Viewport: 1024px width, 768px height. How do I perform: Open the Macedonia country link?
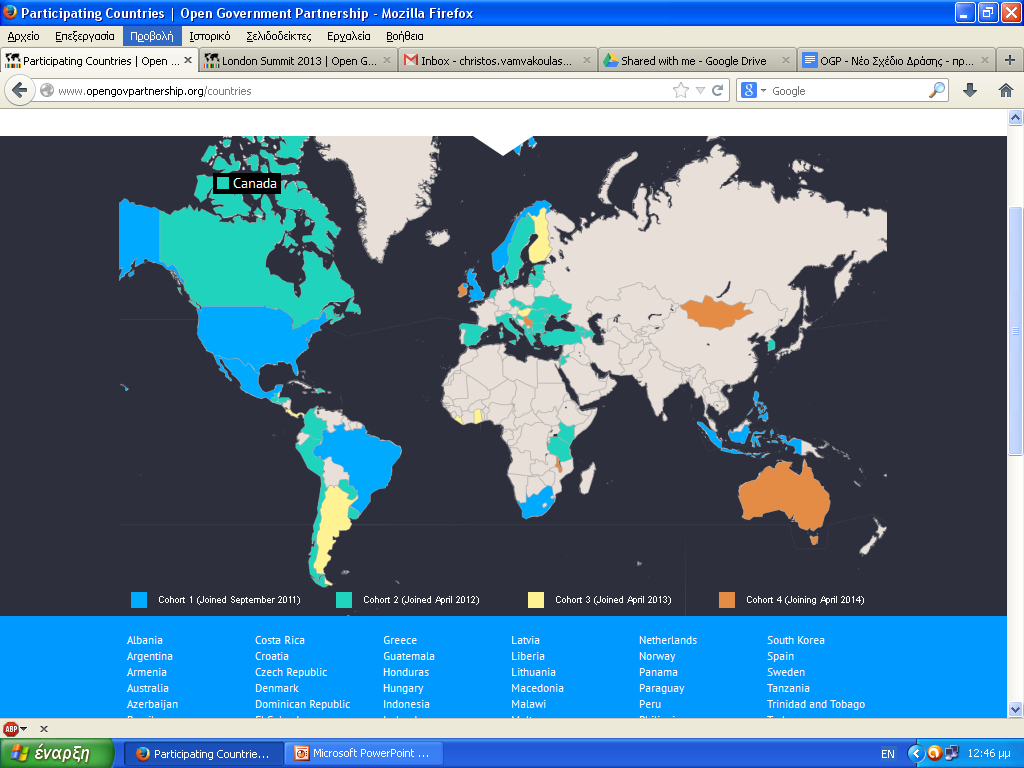[537, 688]
